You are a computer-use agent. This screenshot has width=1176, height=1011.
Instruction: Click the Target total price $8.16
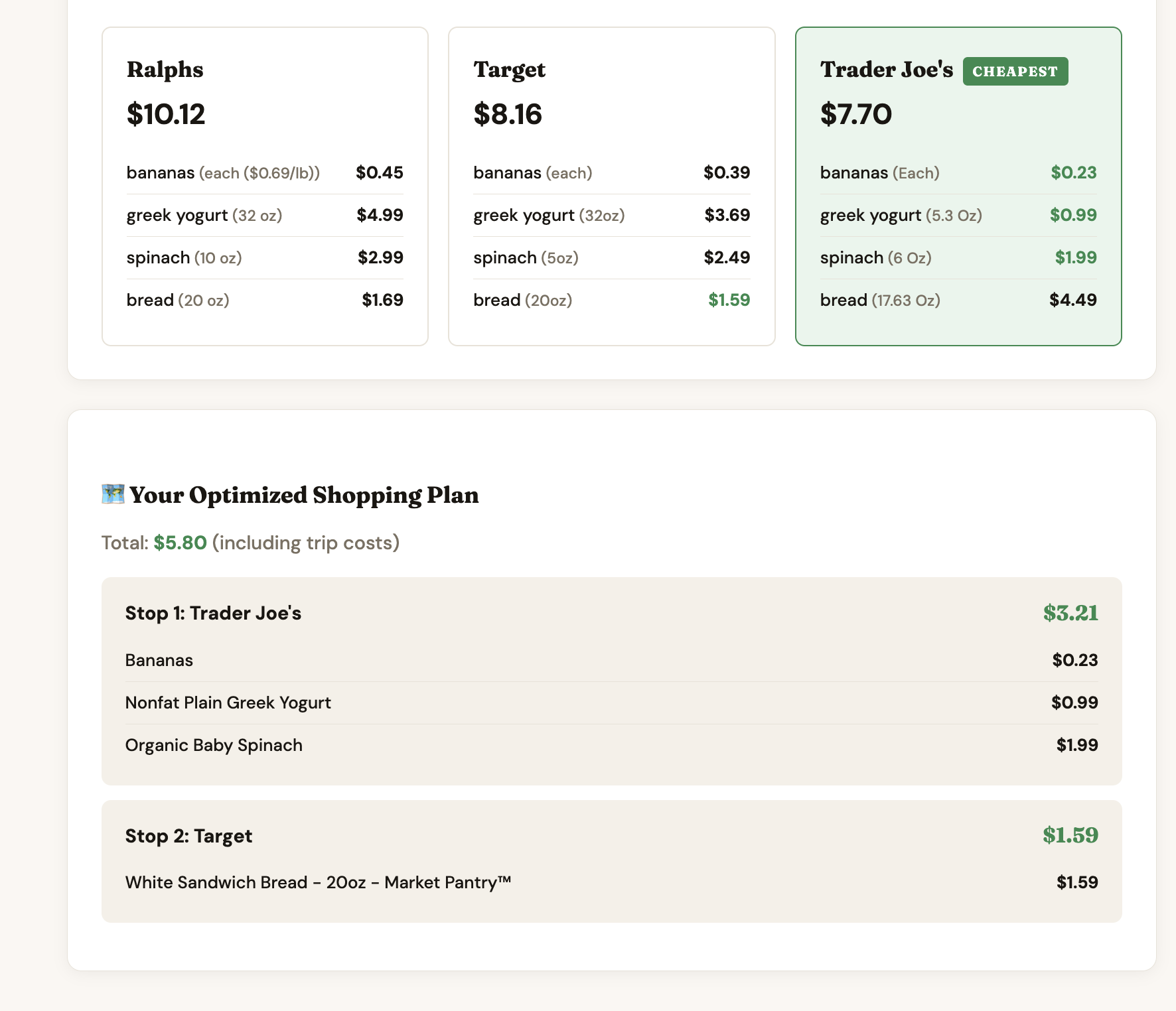pyautogui.click(x=508, y=114)
